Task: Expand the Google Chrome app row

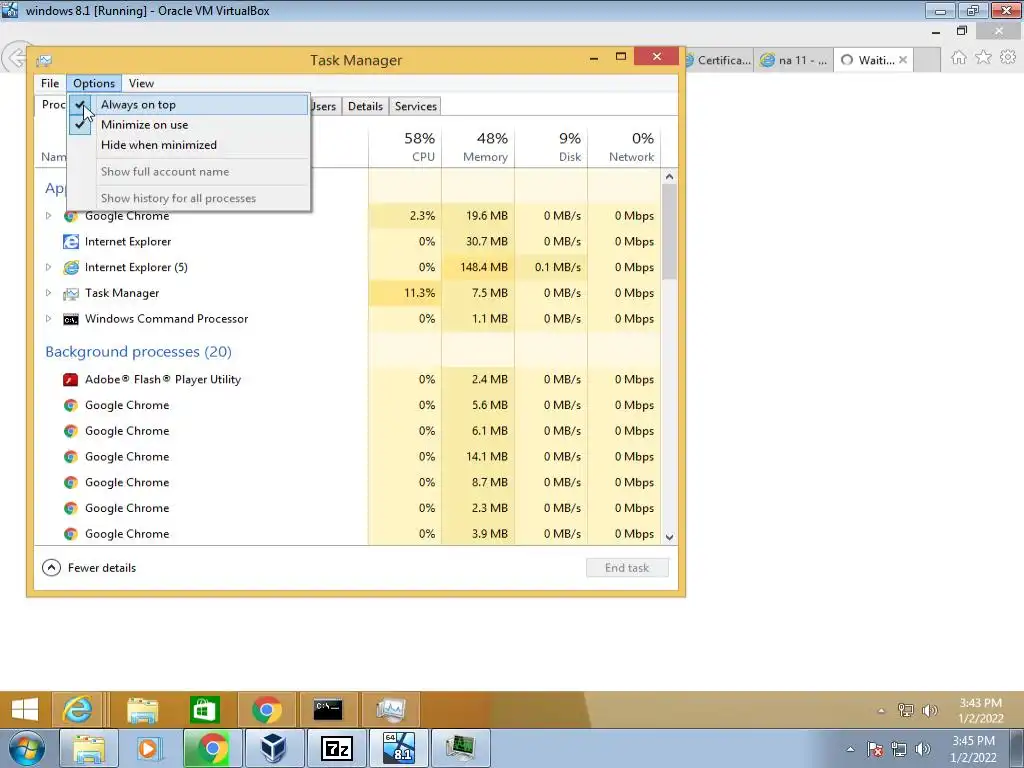Action: [48, 216]
